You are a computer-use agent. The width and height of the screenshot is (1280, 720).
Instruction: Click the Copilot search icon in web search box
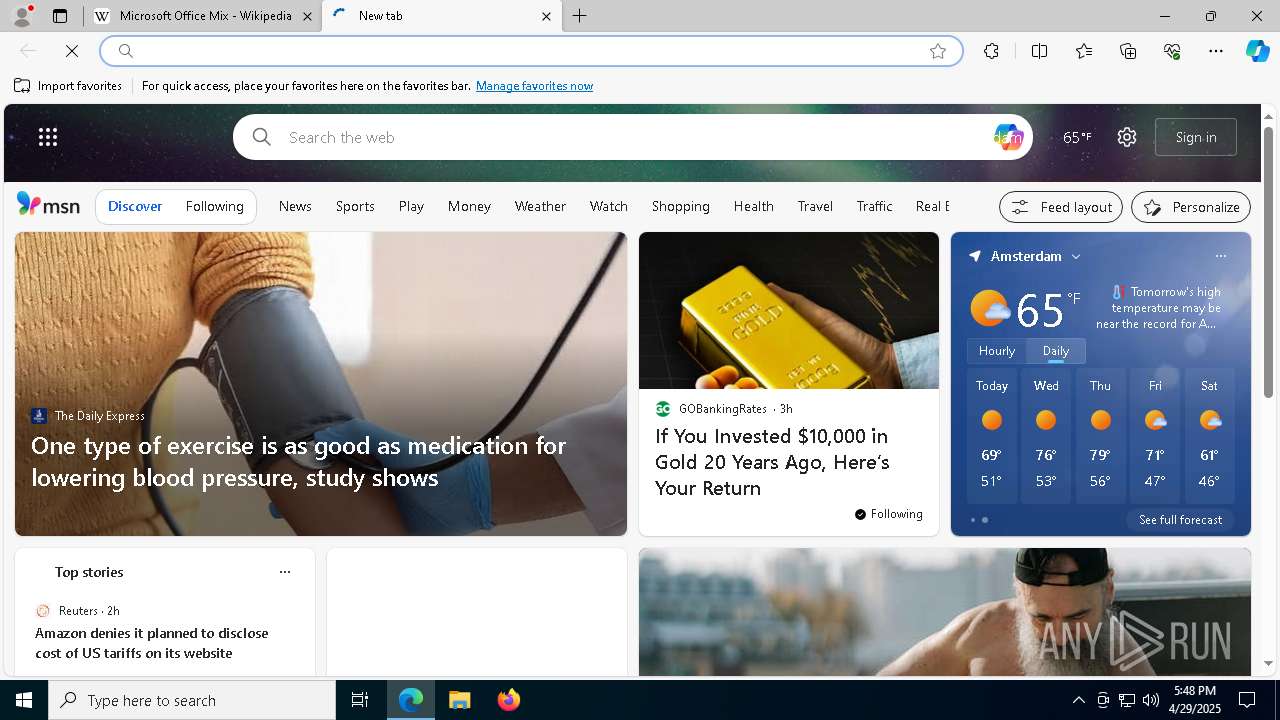[1008, 137]
